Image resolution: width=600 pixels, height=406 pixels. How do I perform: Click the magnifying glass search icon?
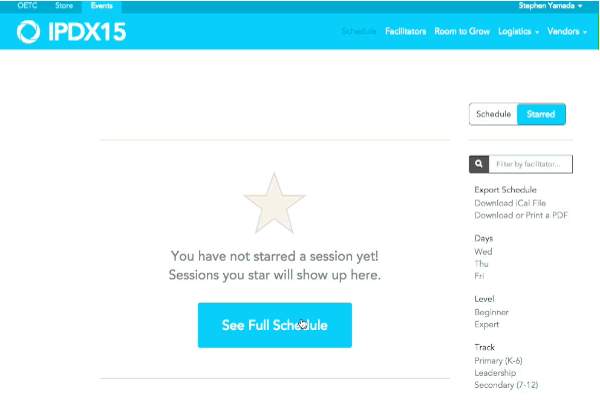(479, 164)
